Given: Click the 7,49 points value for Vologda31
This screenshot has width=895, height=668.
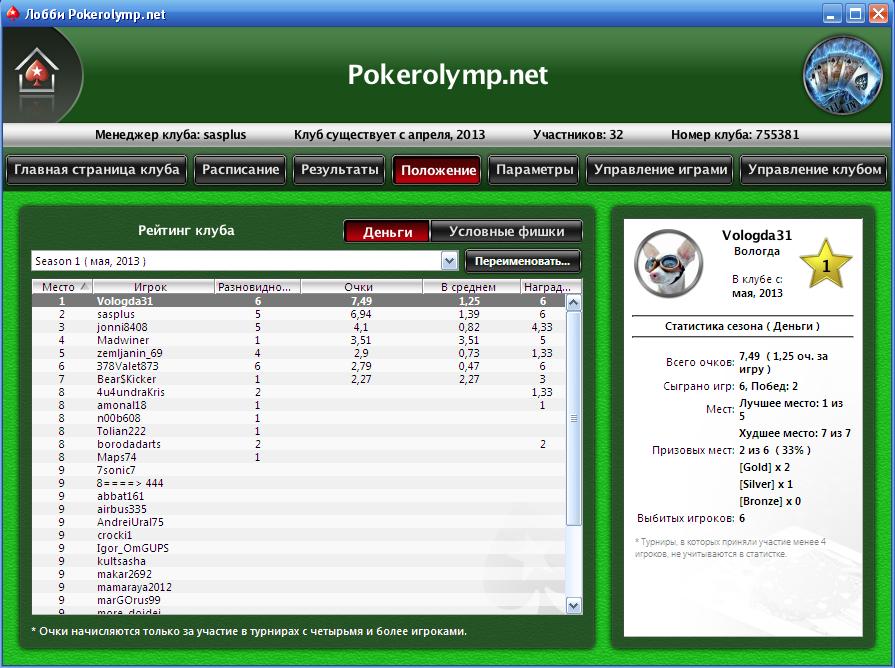Looking at the screenshot, I should click(361, 301).
